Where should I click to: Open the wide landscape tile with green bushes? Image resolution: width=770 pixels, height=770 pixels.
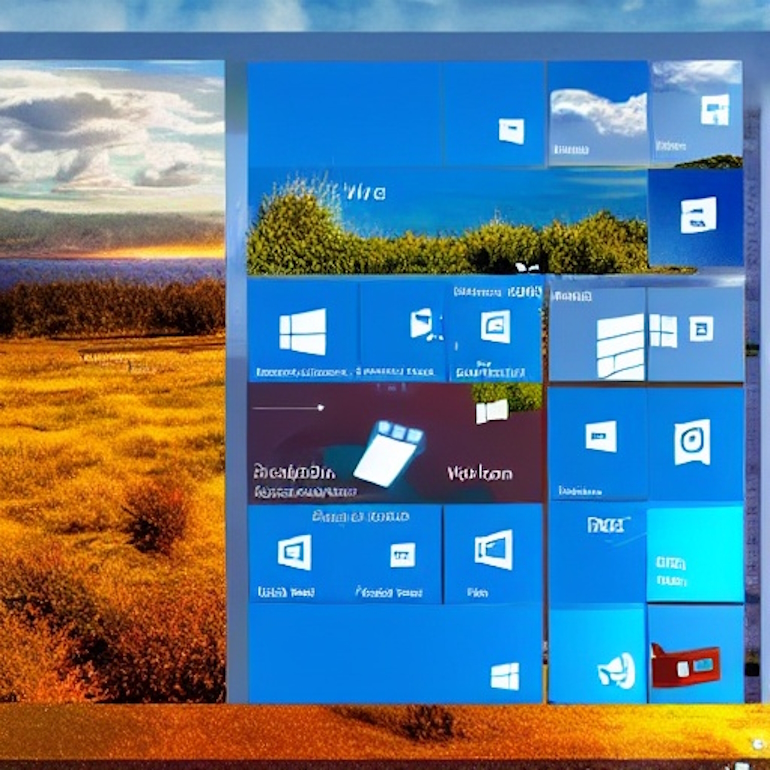click(x=447, y=221)
